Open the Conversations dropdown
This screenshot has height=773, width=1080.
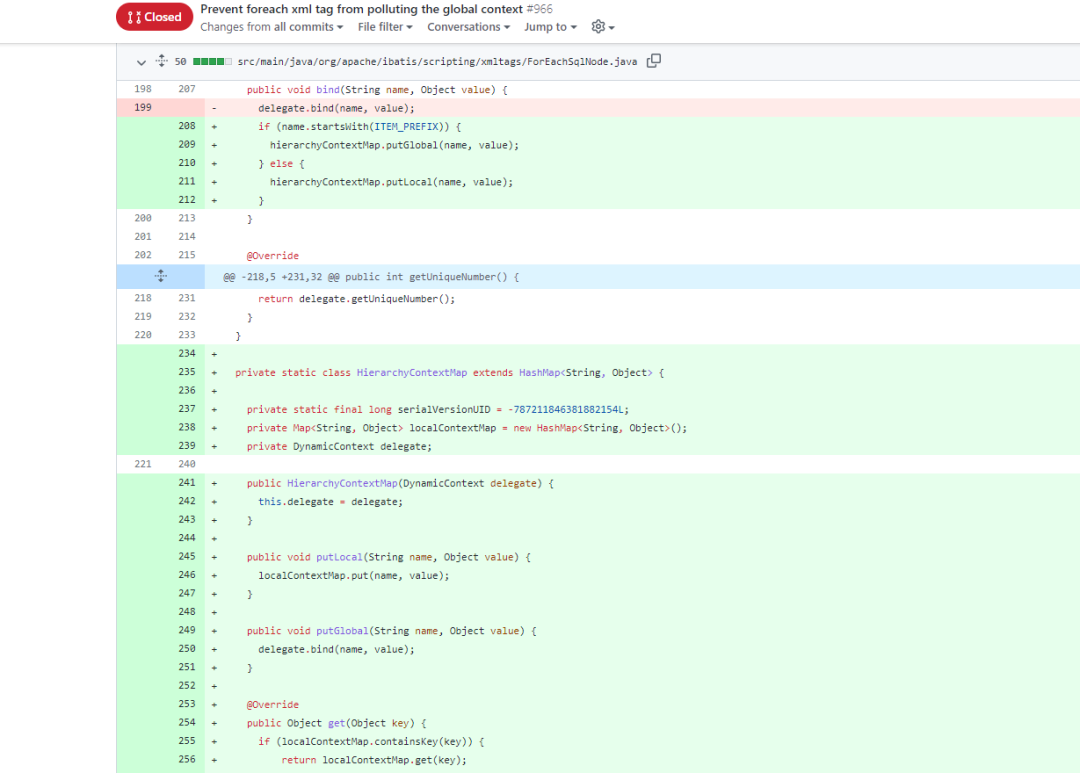[x=468, y=27]
